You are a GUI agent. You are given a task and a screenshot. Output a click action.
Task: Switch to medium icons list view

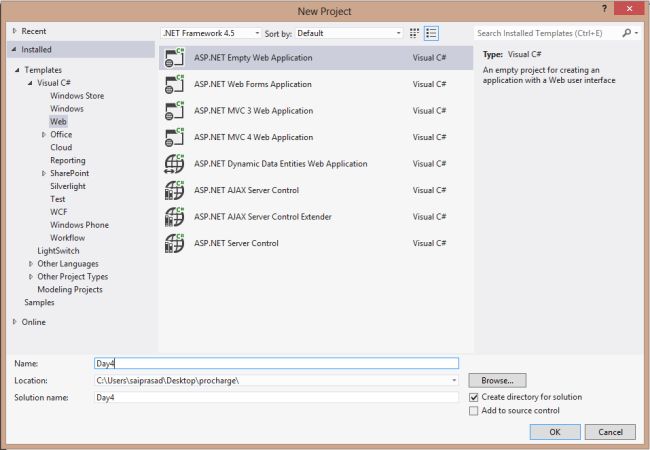click(x=431, y=33)
